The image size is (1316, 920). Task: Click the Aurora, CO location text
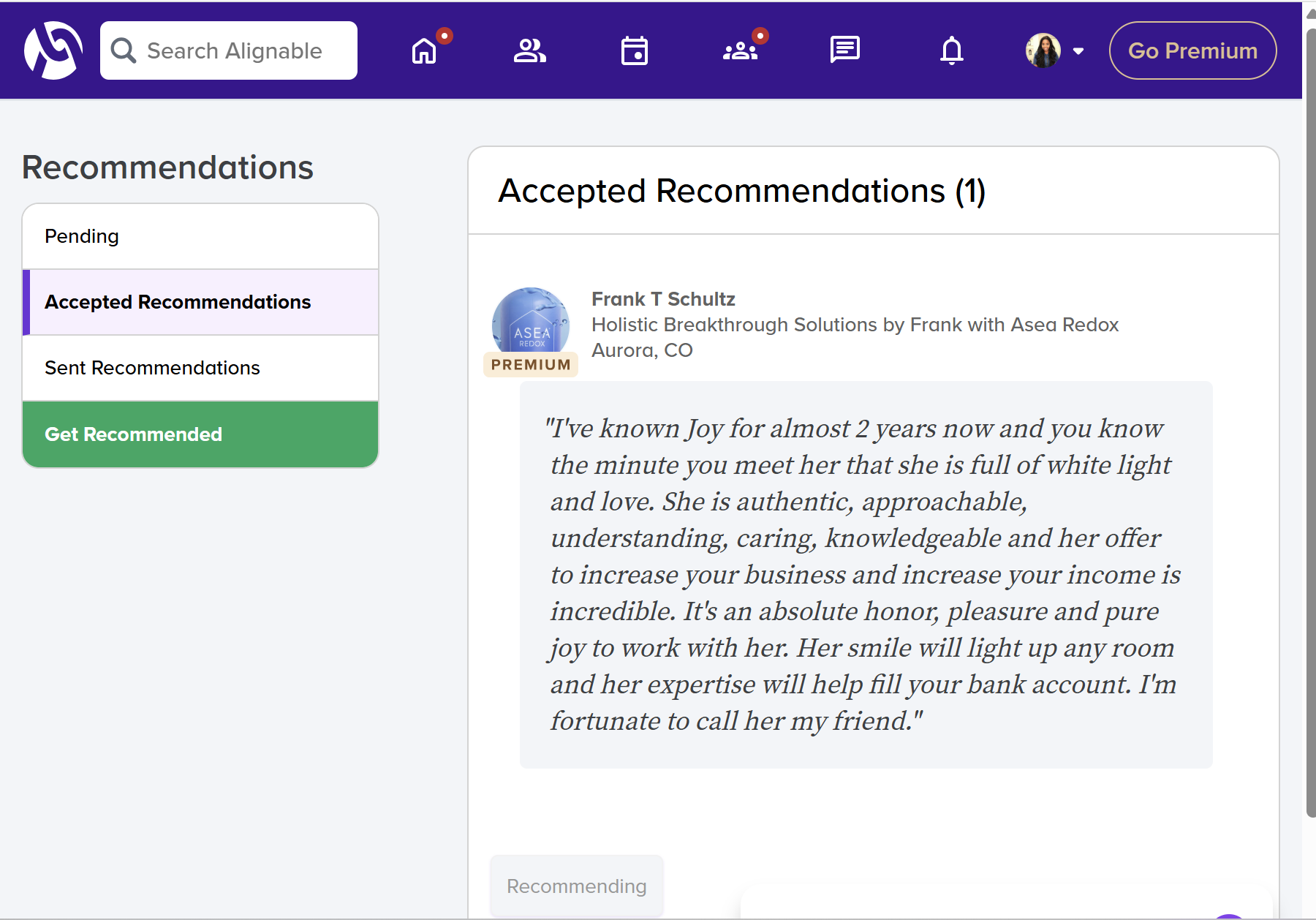pos(642,350)
